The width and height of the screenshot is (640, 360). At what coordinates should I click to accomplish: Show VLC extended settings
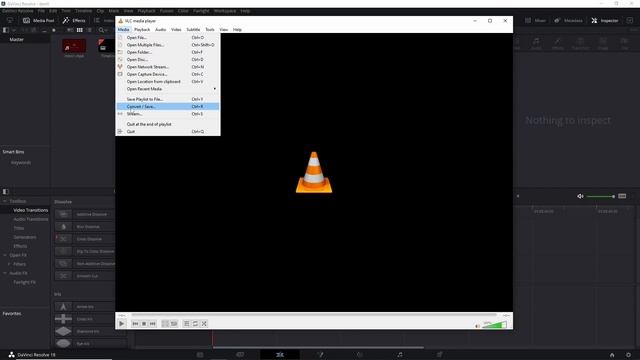[x=174, y=324]
